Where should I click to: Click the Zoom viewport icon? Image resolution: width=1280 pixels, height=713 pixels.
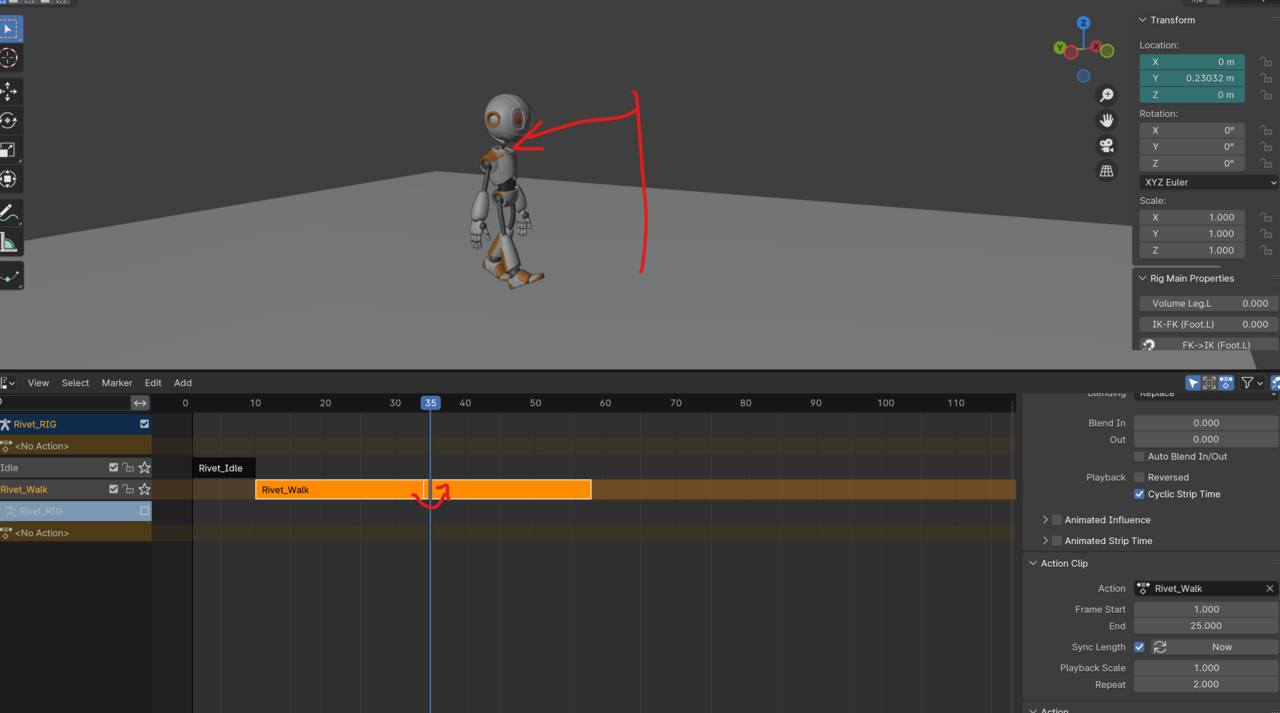click(x=1107, y=95)
